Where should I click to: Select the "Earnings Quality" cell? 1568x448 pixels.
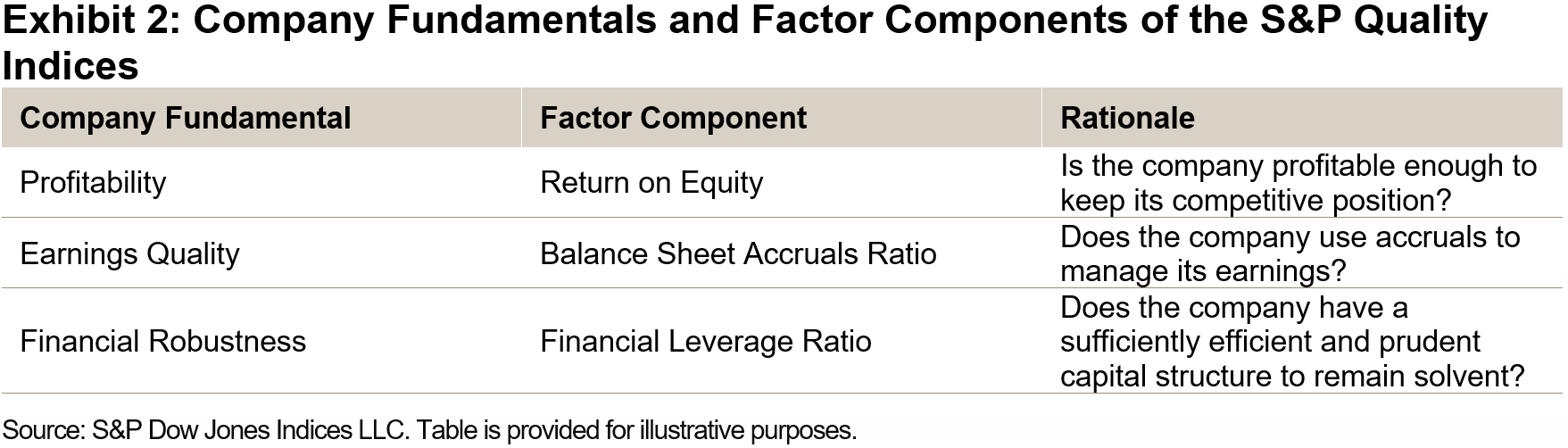point(129,253)
